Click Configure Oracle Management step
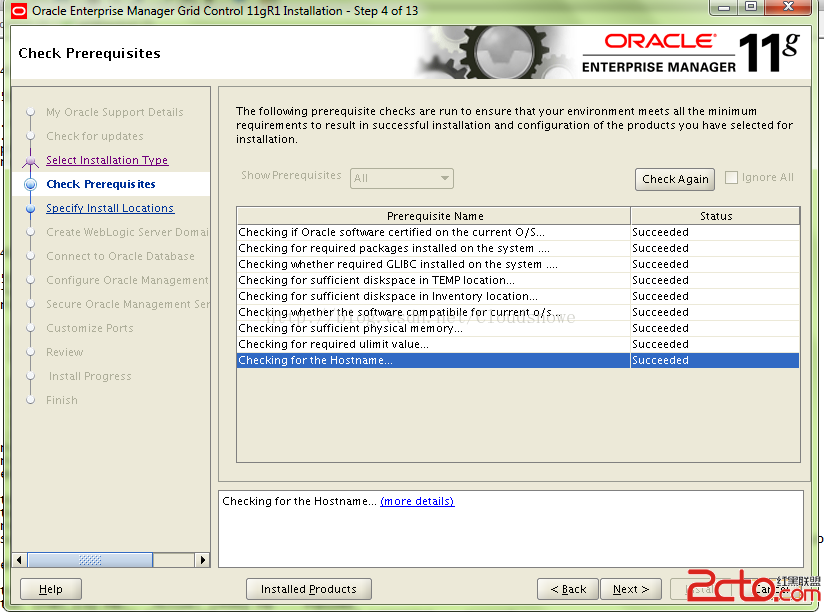The image size is (824, 612). [x=127, y=280]
